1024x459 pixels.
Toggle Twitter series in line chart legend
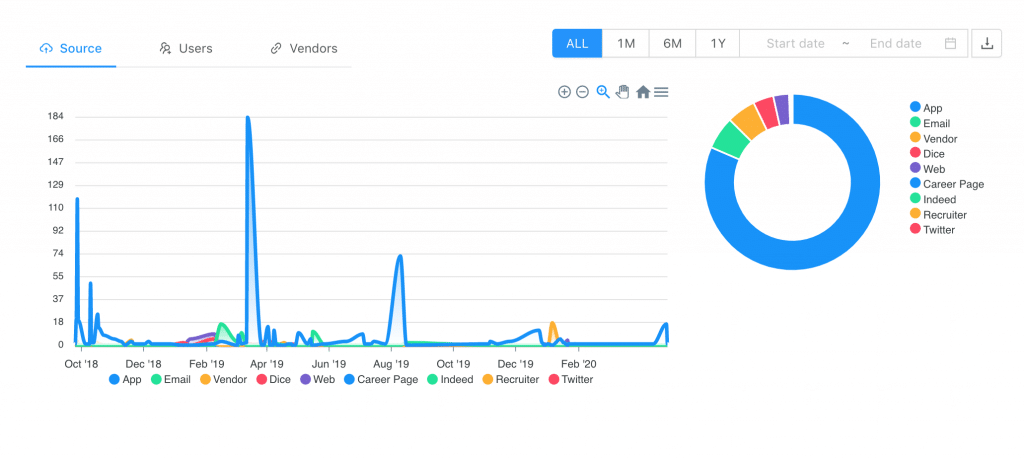pos(571,379)
